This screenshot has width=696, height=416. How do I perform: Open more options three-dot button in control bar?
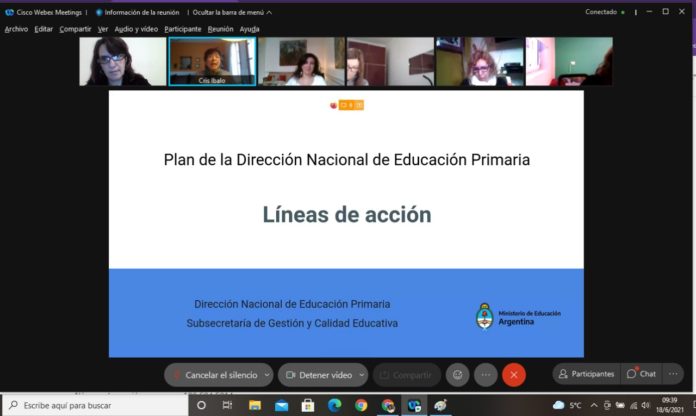486,375
